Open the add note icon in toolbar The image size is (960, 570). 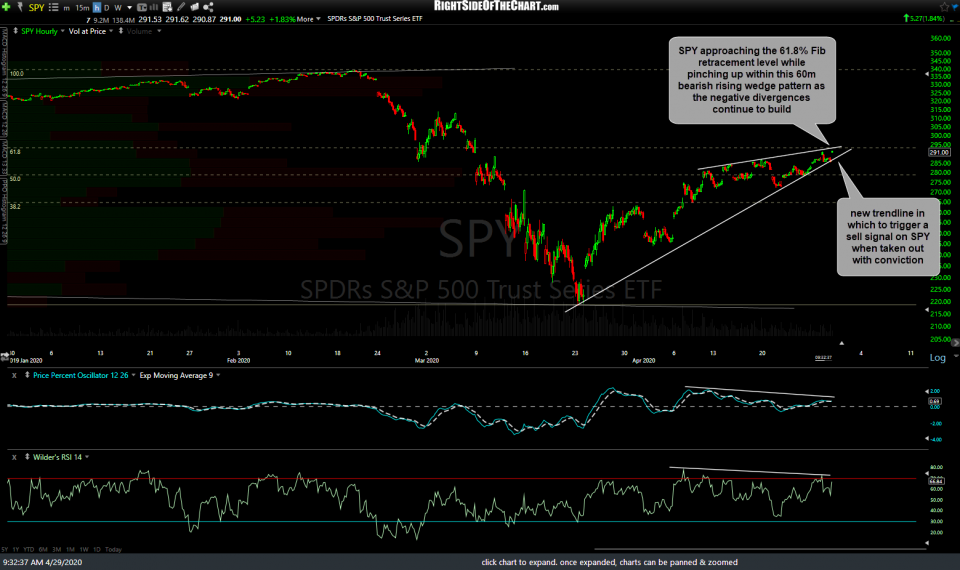click(x=167, y=7)
